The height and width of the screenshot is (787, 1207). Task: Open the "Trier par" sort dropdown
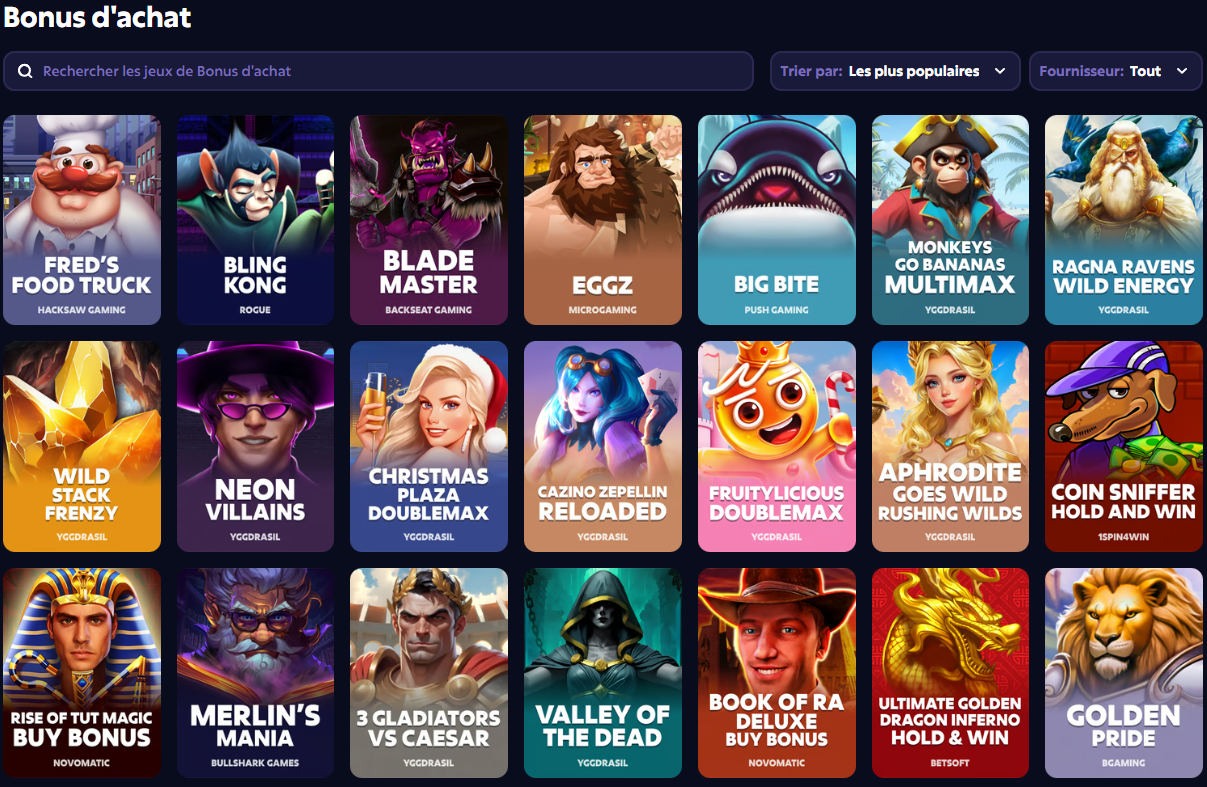click(x=895, y=71)
